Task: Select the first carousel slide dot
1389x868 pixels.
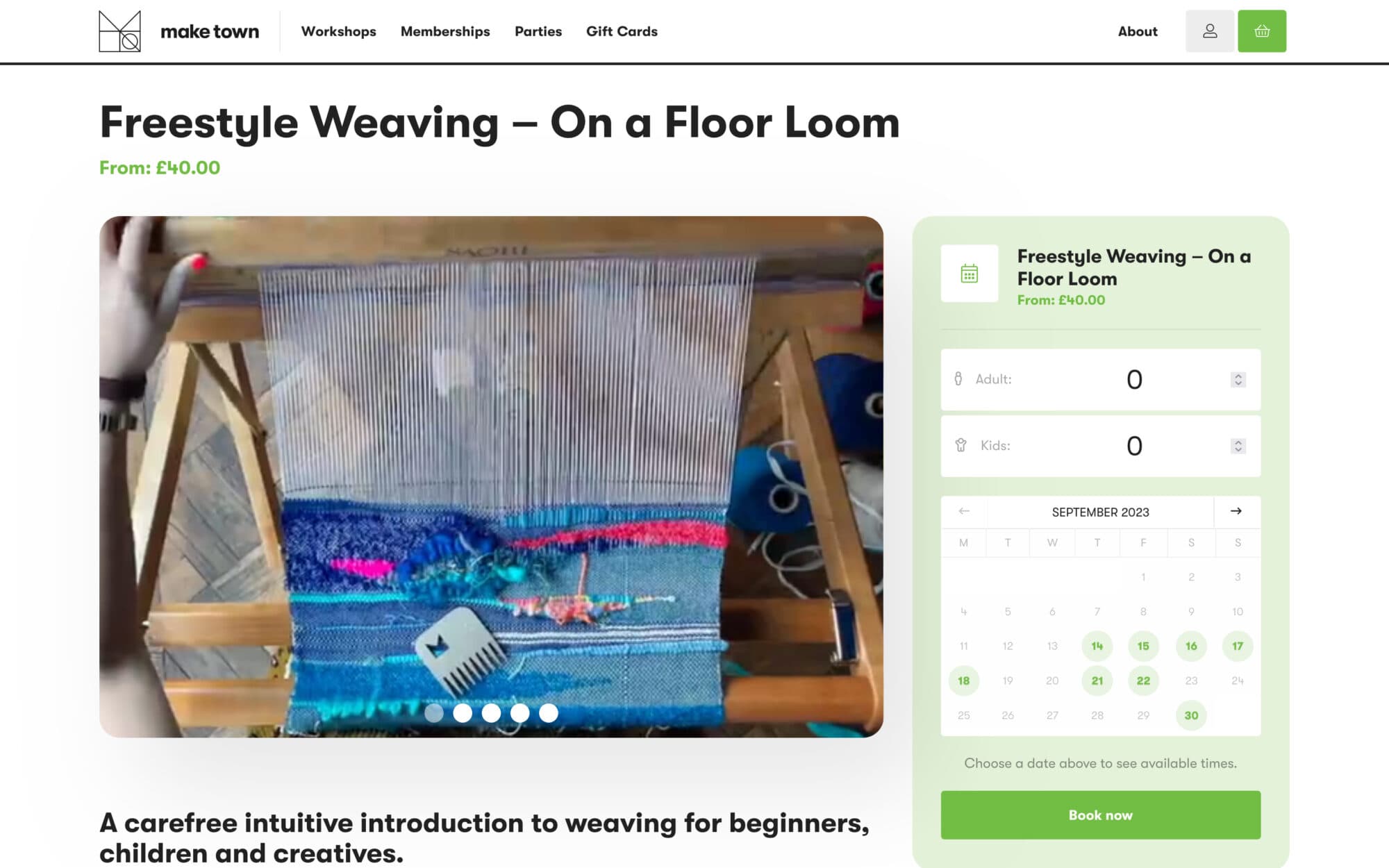Action: point(434,713)
